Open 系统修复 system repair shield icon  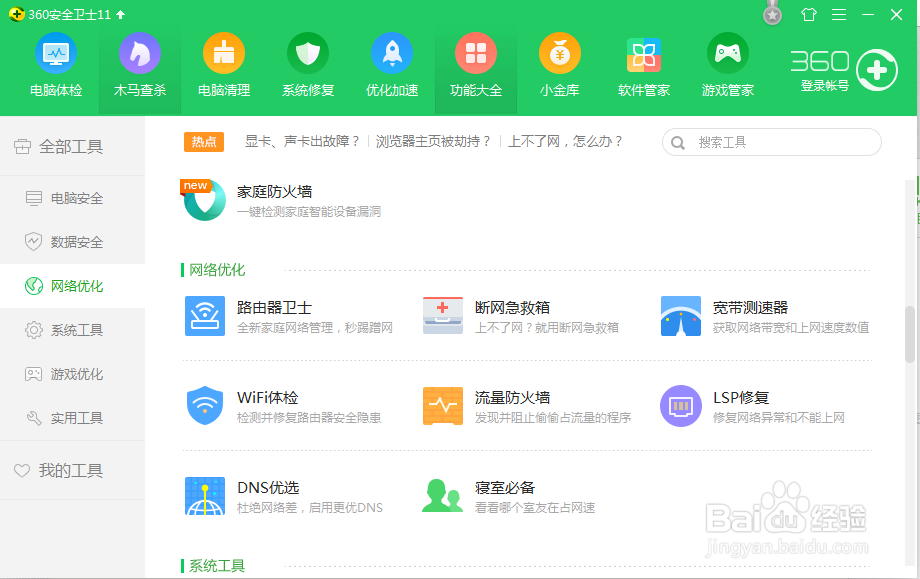click(x=308, y=53)
